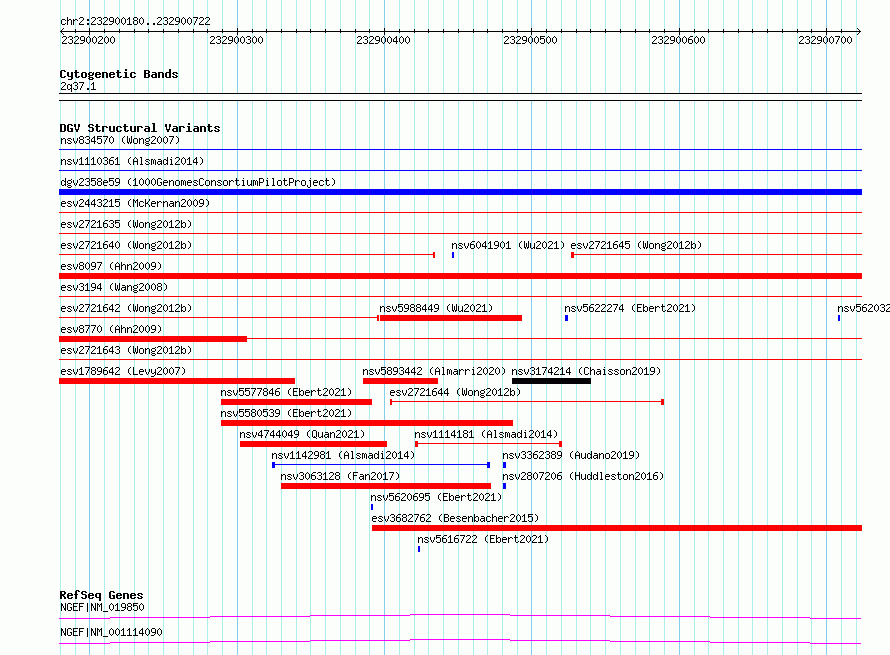Click esv2443215 (McKernan2009) variant label
This screenshot has width=890, height=655.
135,203
